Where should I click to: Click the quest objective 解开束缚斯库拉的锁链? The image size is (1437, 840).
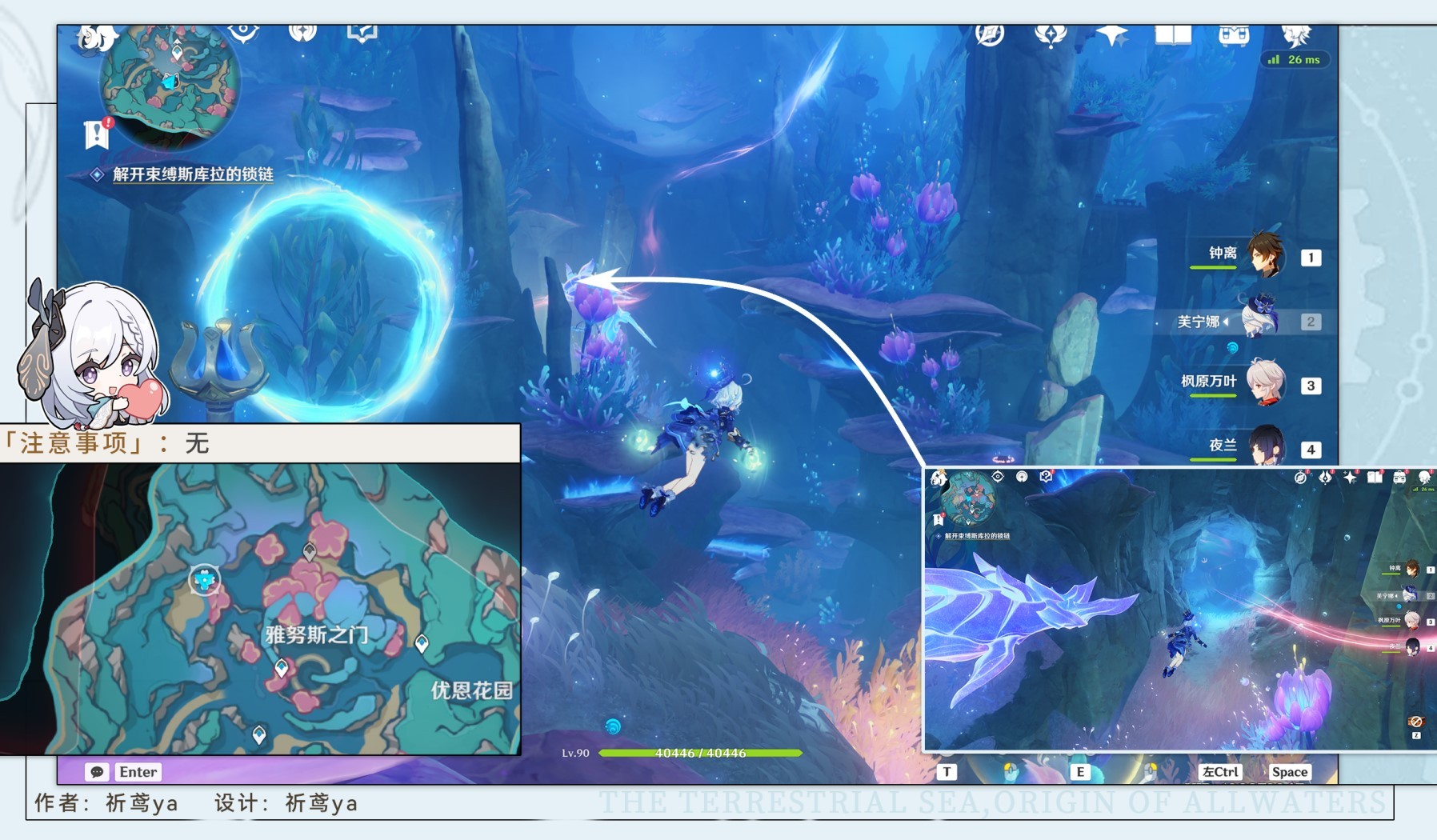point(192,174)
